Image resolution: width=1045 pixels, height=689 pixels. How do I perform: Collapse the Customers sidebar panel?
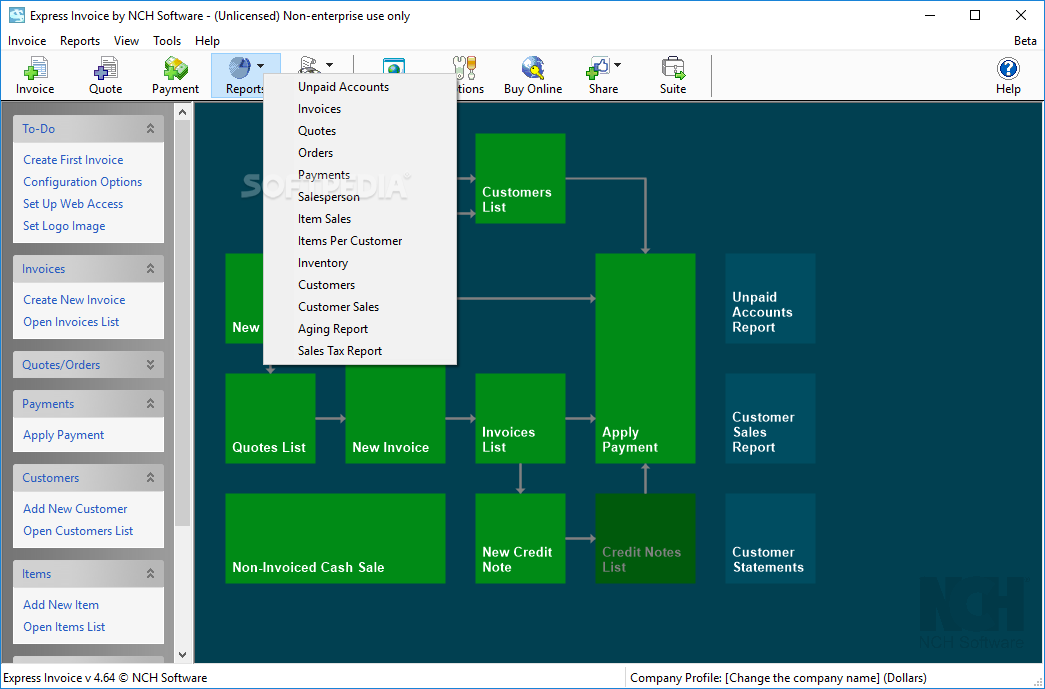151,478
